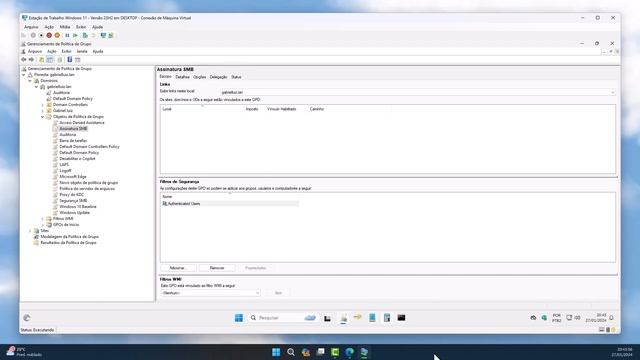Go forward using the console Forward arrow
This screenshot has width=640, height=360.
(31, 60)
